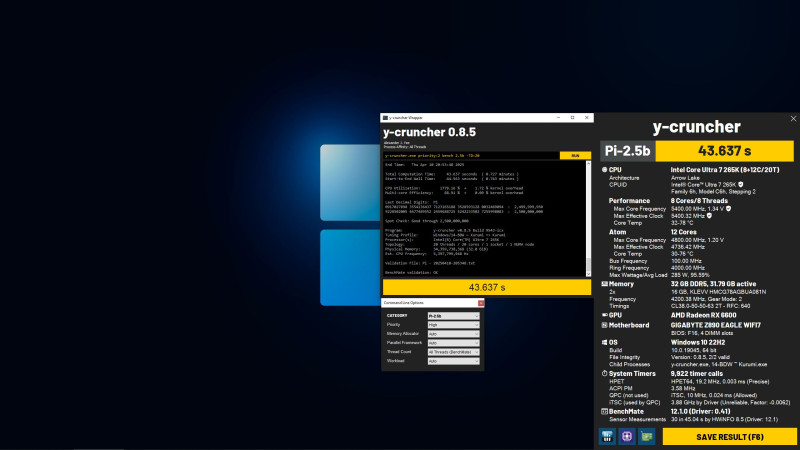Click the 'Sensor Measurements' label
This screenshot has height=450, width=800.
coord(637,419)
